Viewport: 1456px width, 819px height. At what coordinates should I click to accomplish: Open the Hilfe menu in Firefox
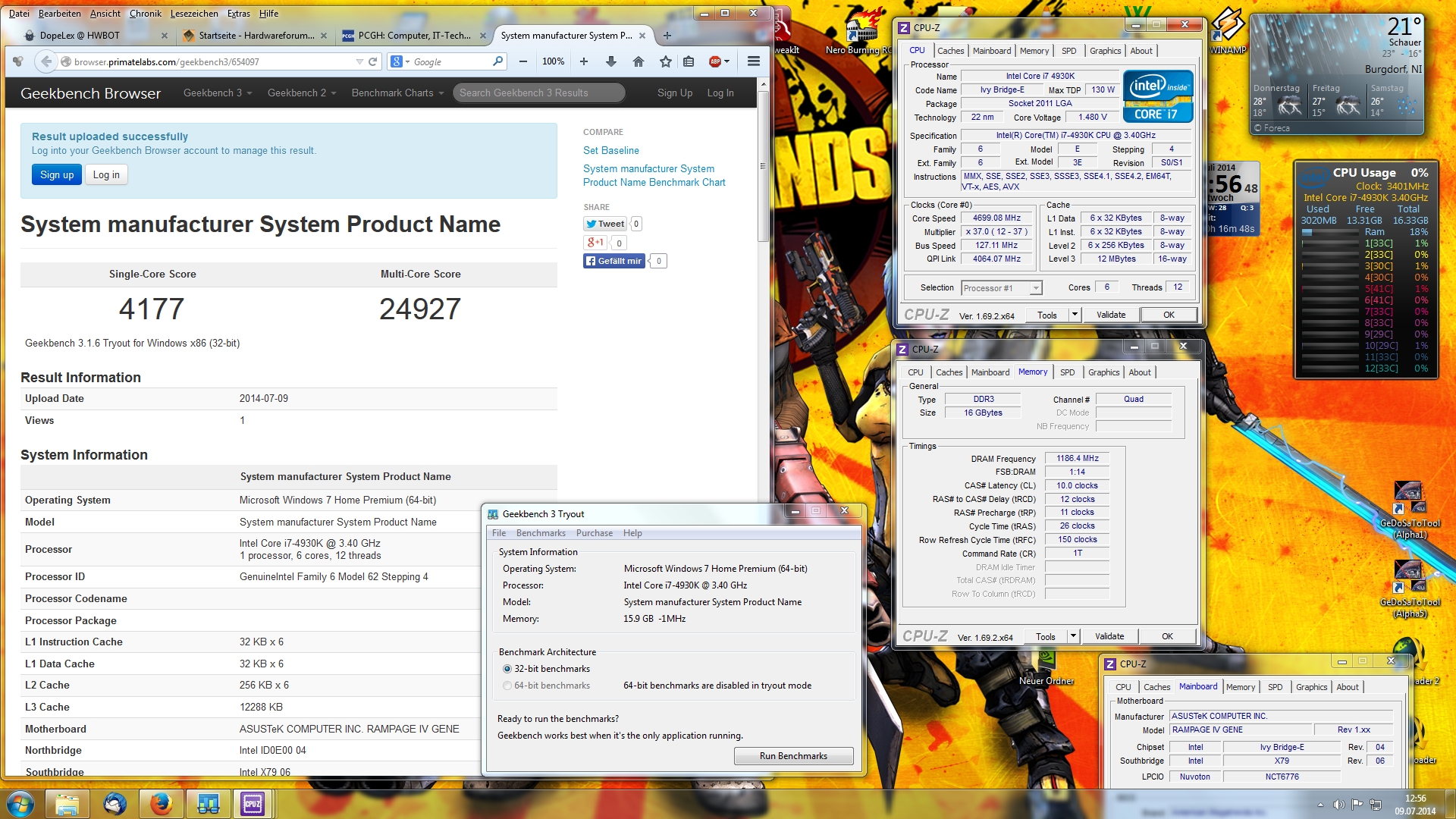coord(268,13)
